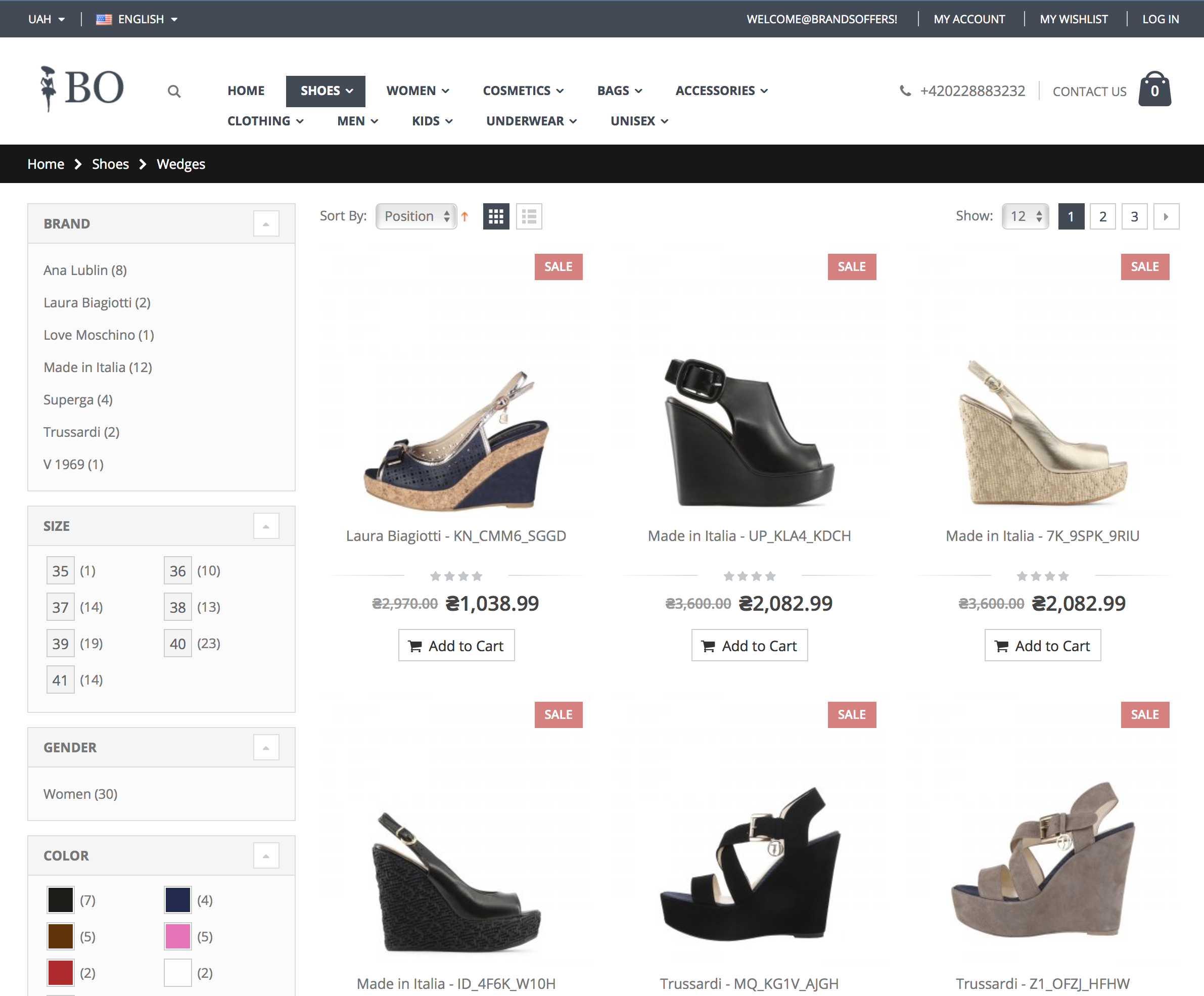Click SALE badge on Laura Biagiotti wedge

559,266
